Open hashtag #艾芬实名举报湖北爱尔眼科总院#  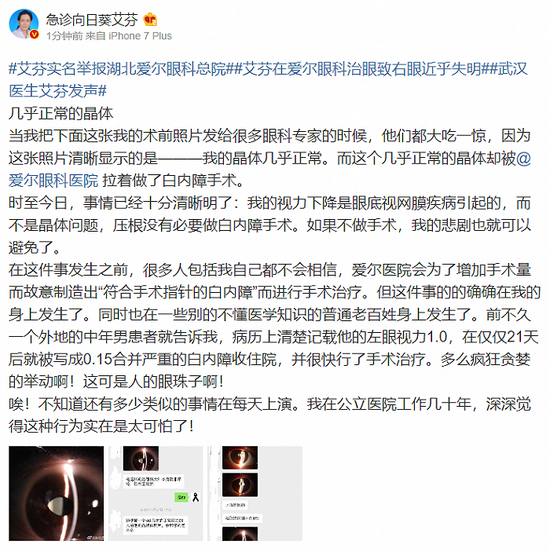[x=121, y=69]
